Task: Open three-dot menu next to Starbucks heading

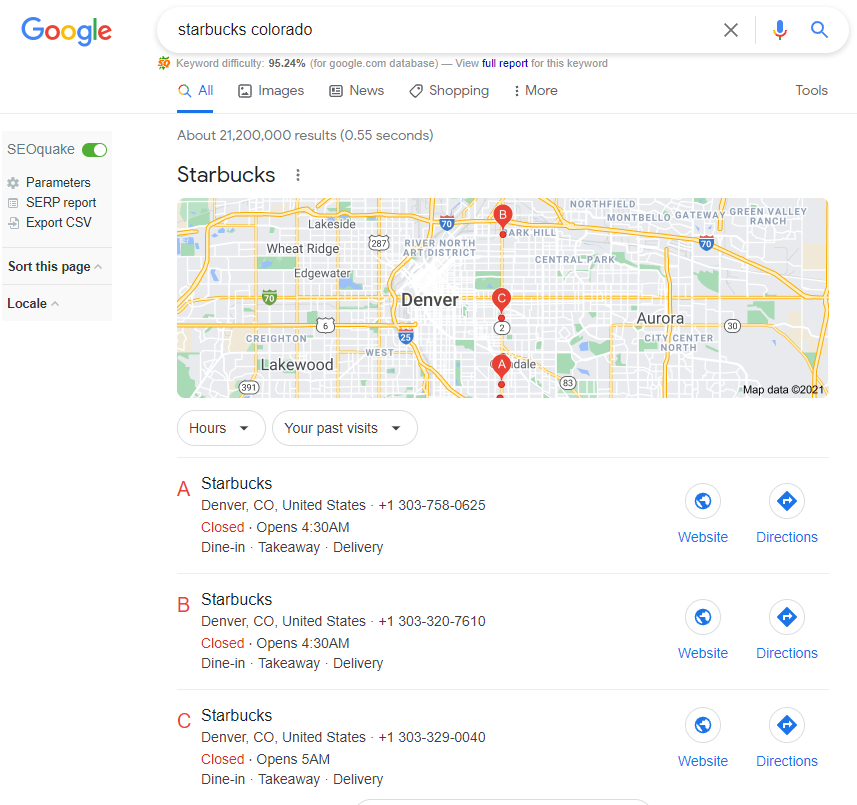Action: pos(297,175)
